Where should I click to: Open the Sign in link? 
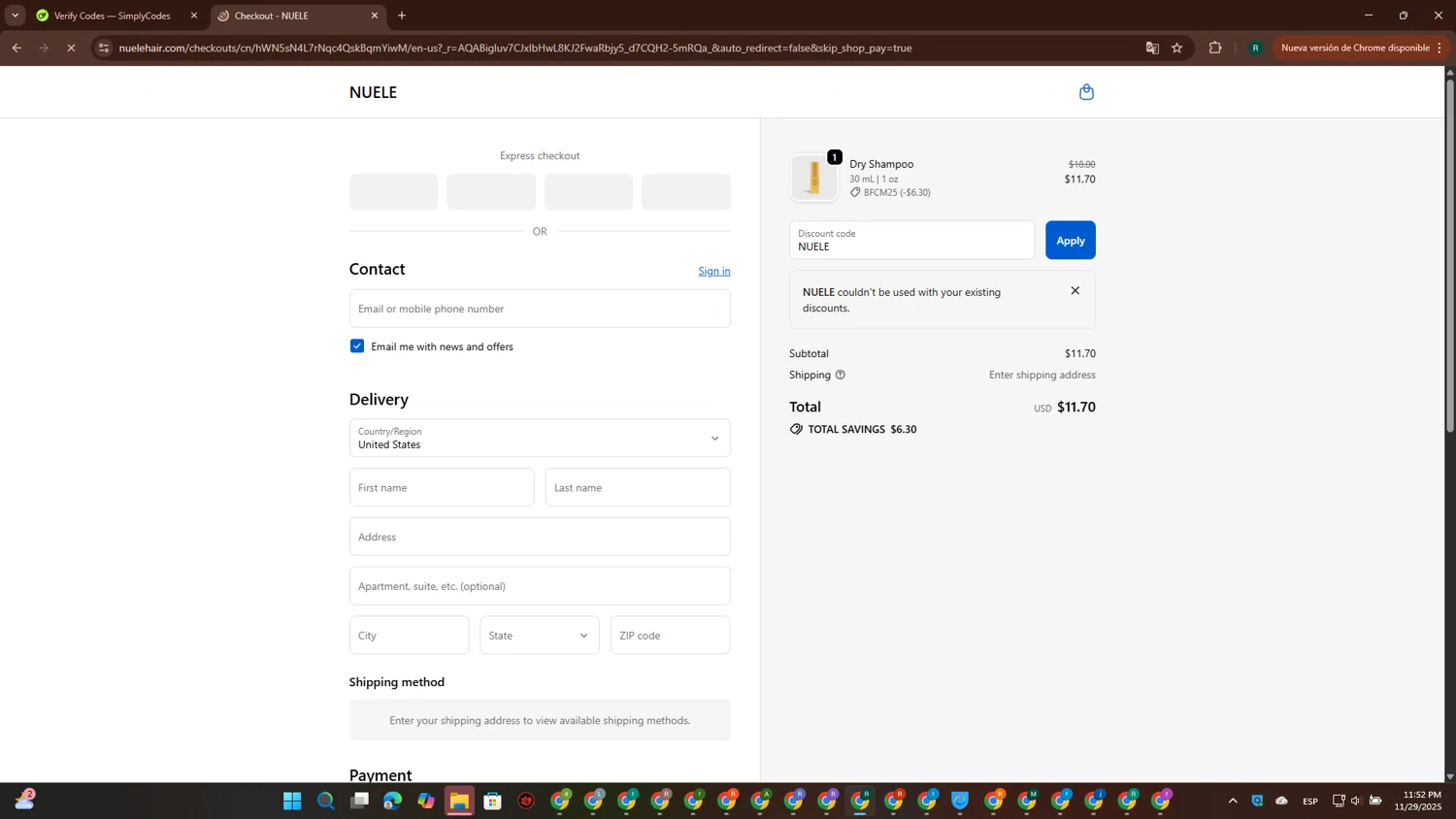[x=713, y=271]
